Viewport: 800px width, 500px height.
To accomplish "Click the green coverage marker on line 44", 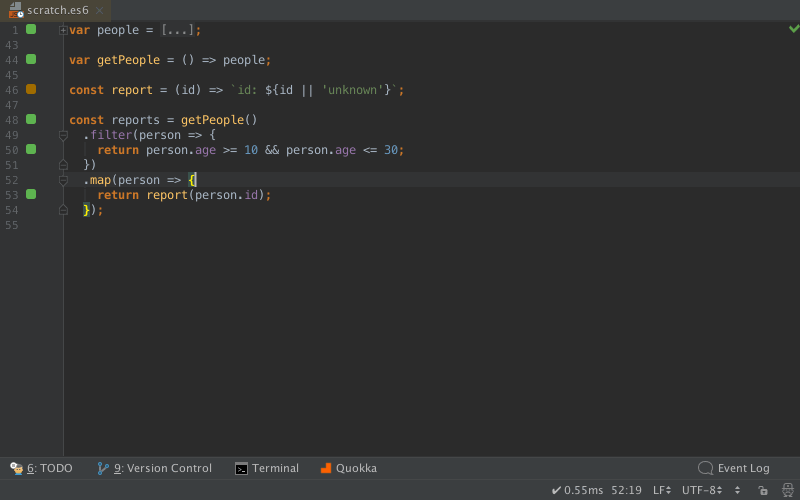I will (x=31, y=59).
